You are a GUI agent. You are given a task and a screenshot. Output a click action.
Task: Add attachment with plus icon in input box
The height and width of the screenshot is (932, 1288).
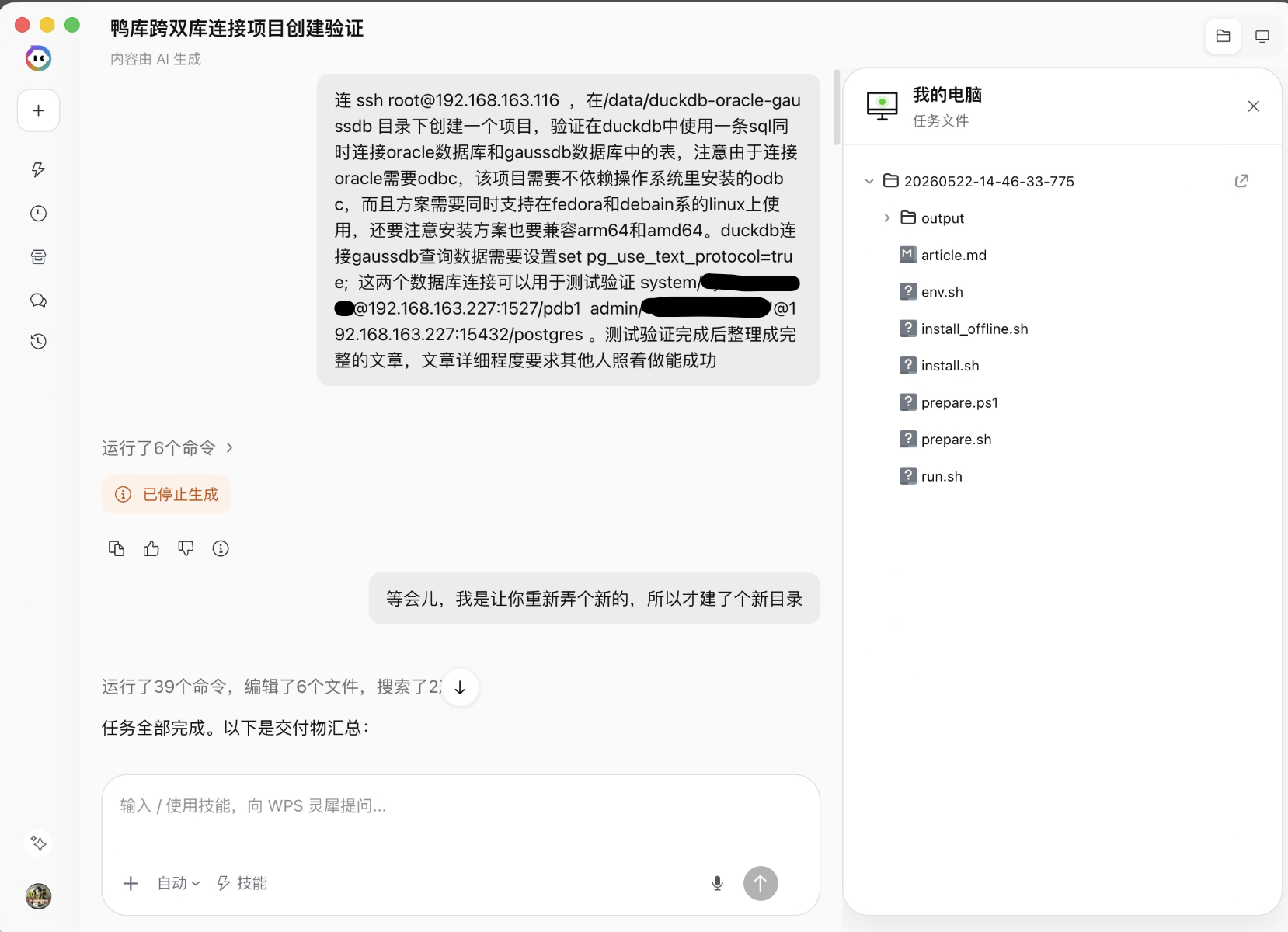131,883
